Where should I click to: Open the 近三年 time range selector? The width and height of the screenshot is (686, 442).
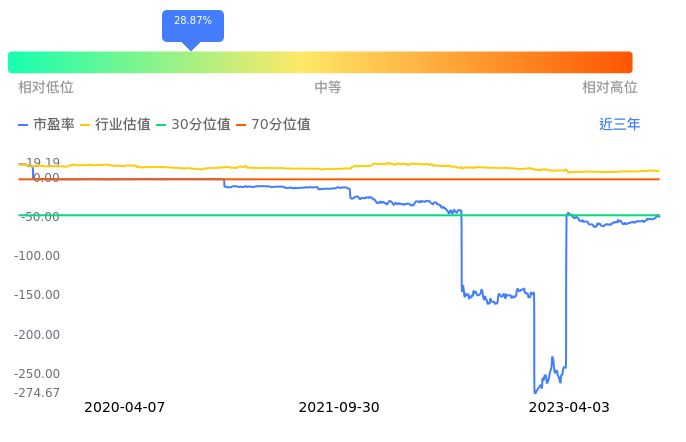coord(619,125)
